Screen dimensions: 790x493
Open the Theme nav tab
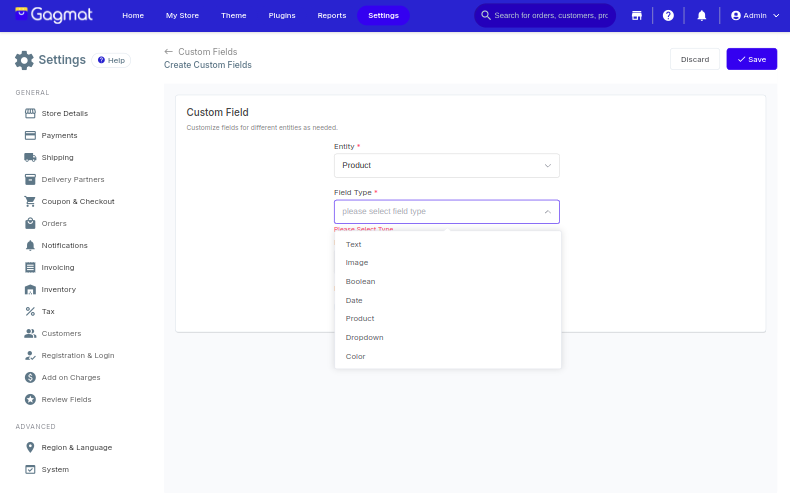pyautogui.click(x=234, y=16)
